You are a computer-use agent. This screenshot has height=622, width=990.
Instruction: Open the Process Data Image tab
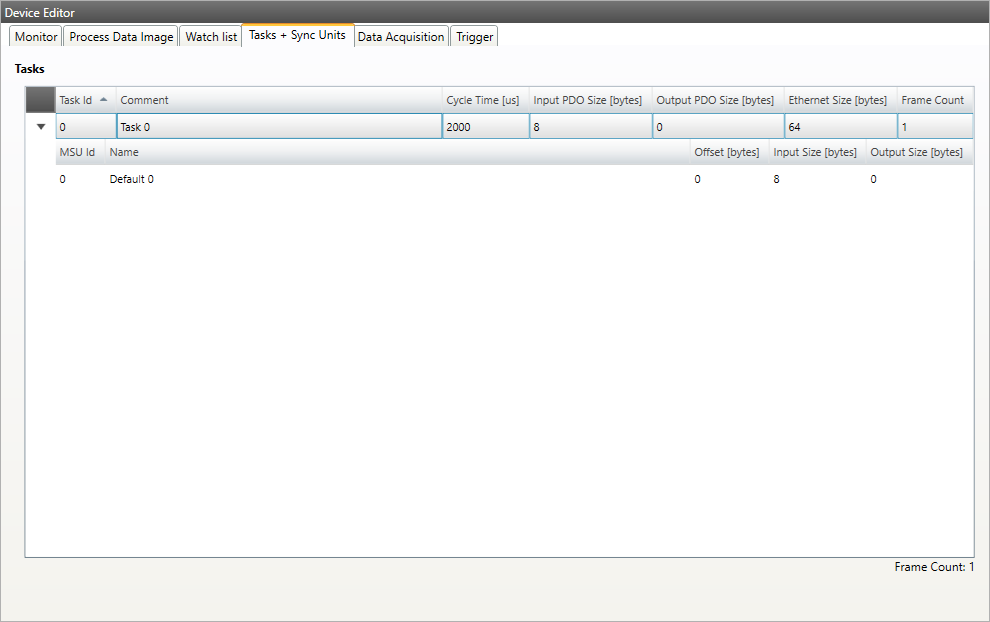click(x=121, y=37)
